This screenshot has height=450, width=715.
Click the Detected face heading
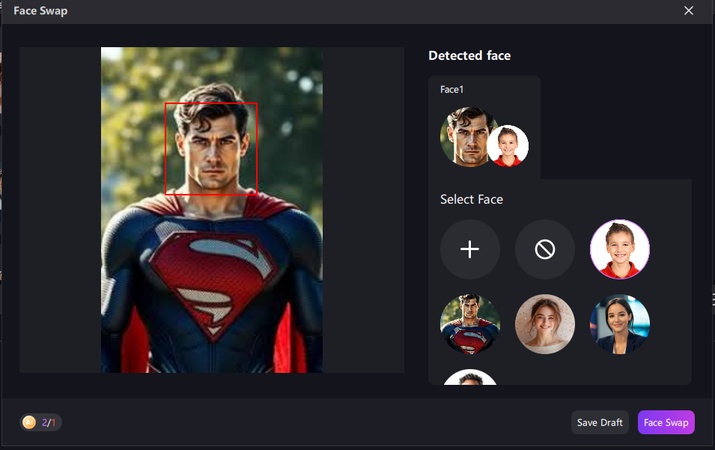(x=470, y=56)
